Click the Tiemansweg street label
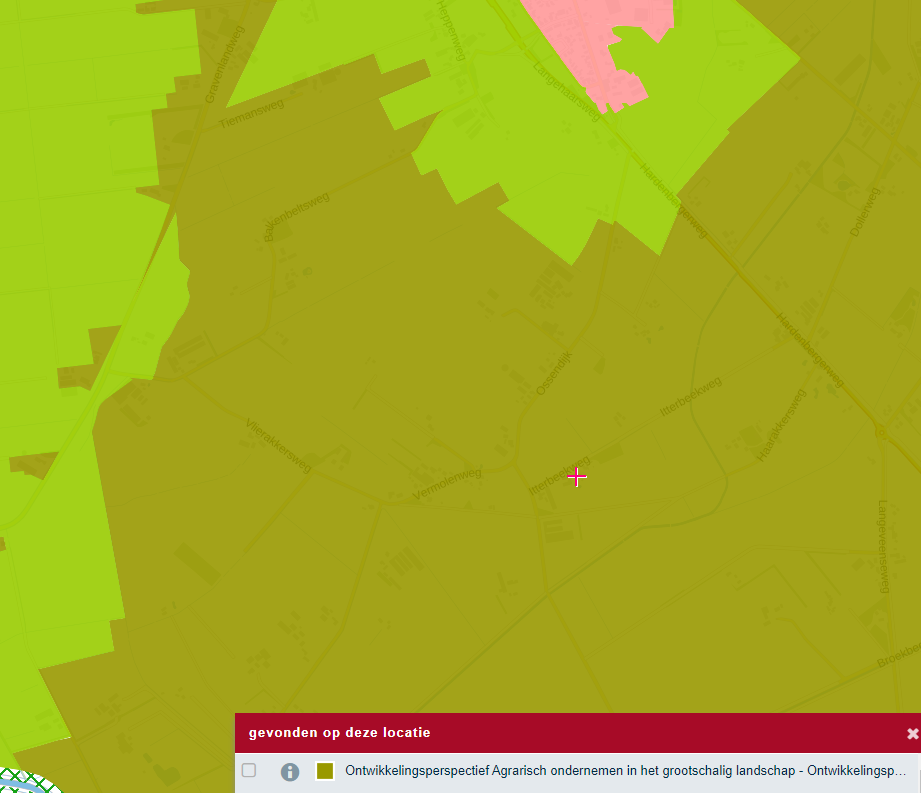Image resolution: width=921 pixels, height=793 pixels. tap(251, 113)
